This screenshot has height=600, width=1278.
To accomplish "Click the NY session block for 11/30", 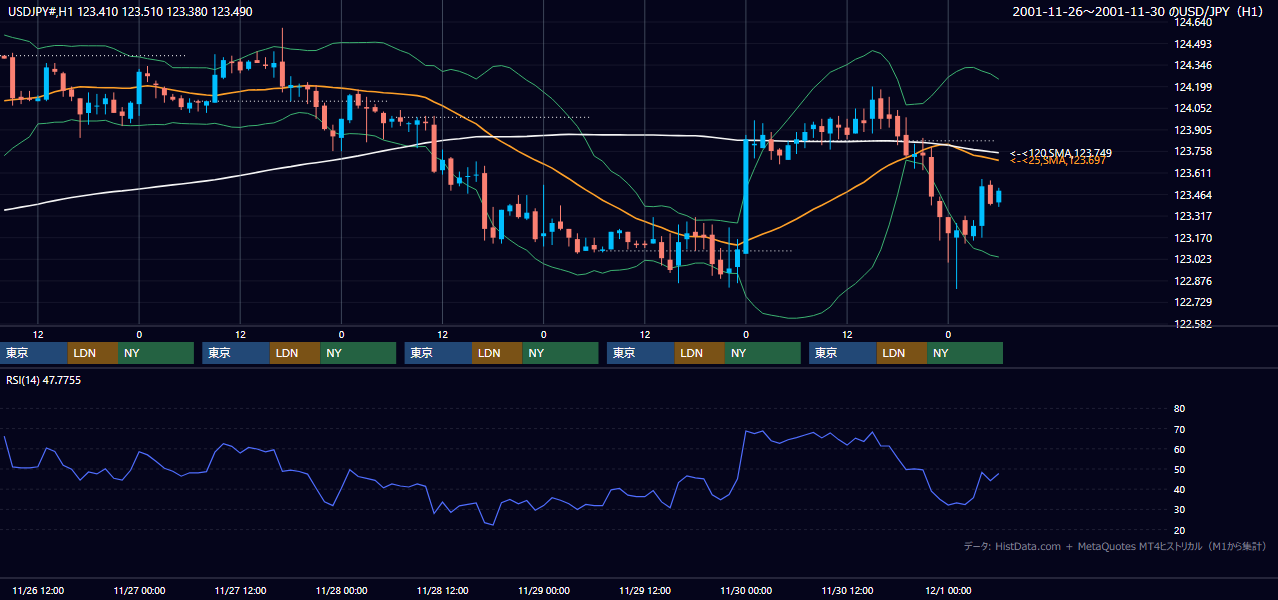I will pyautogui.click(x=965, y=353).
